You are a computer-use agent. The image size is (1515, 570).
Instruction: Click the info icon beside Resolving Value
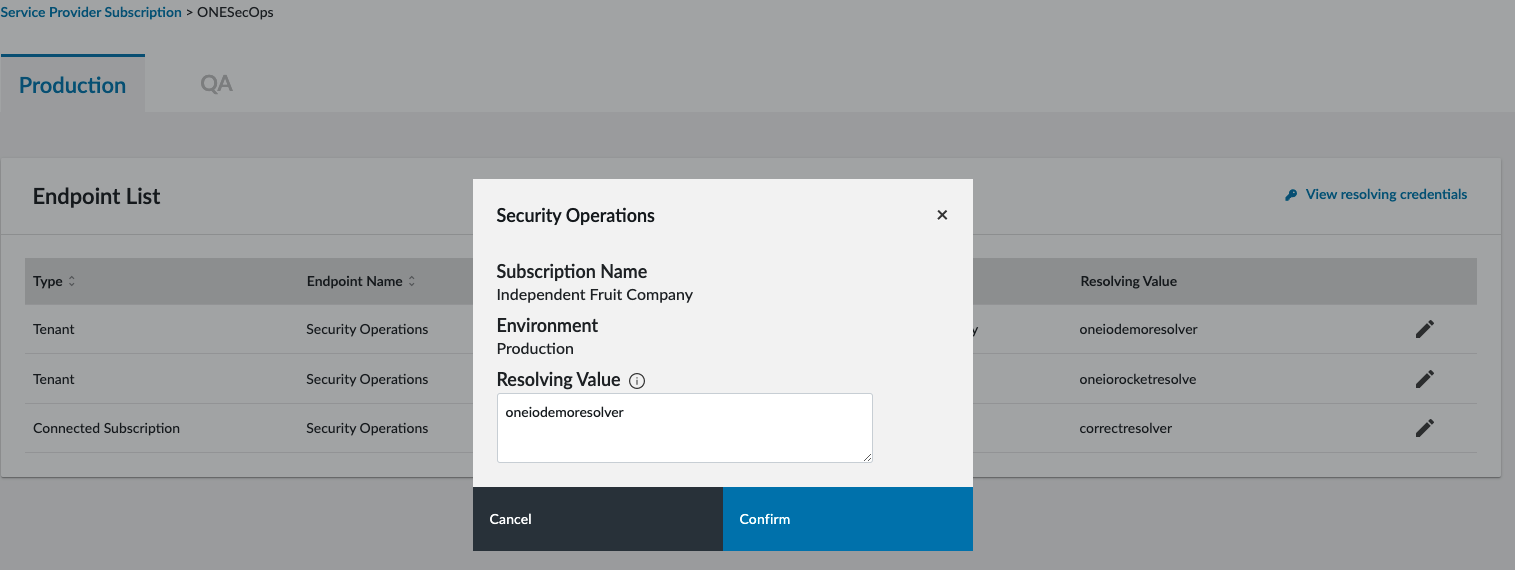[x=637, y=380]
